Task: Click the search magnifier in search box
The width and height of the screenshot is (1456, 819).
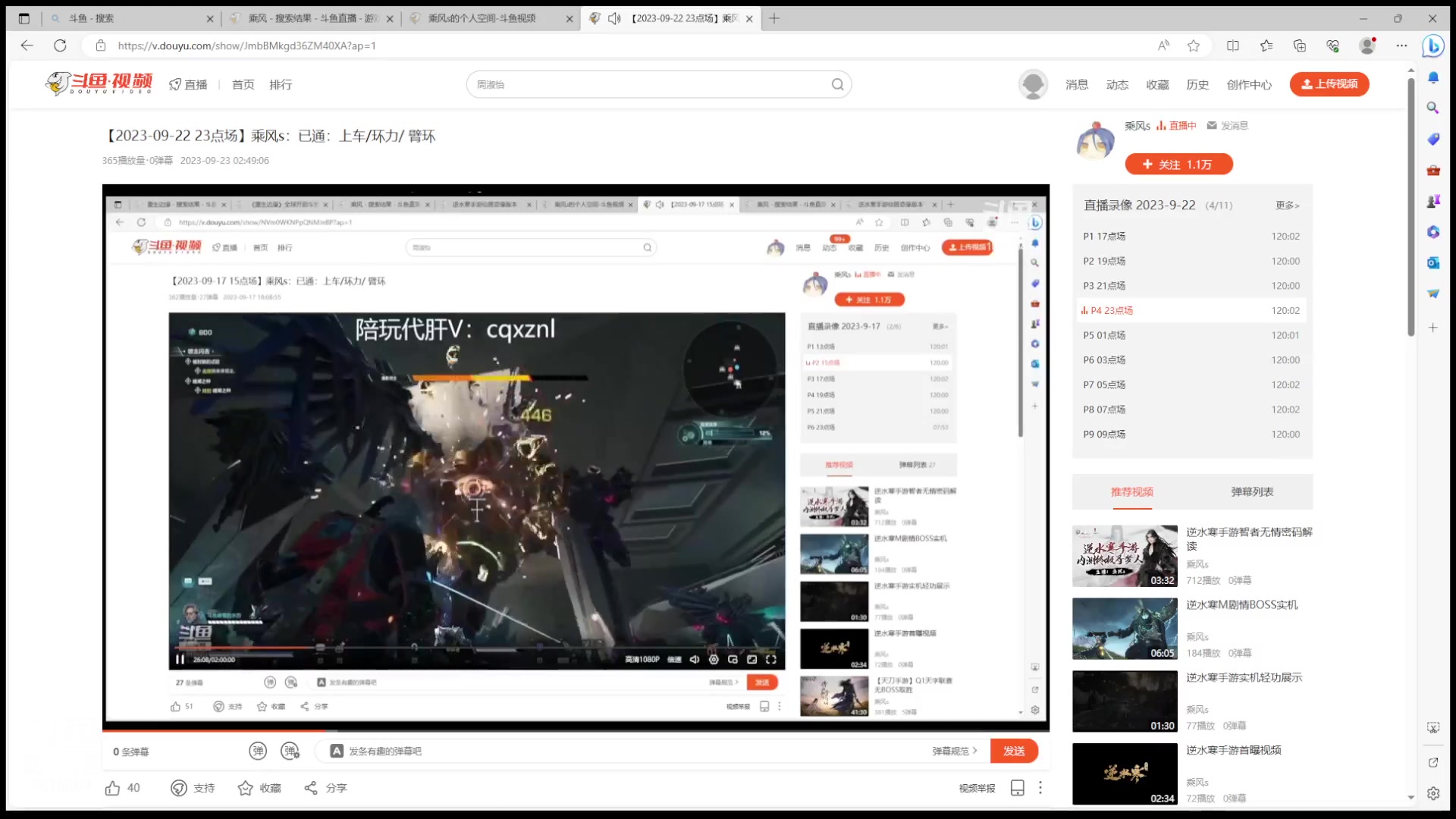Action: click(837, 84)
